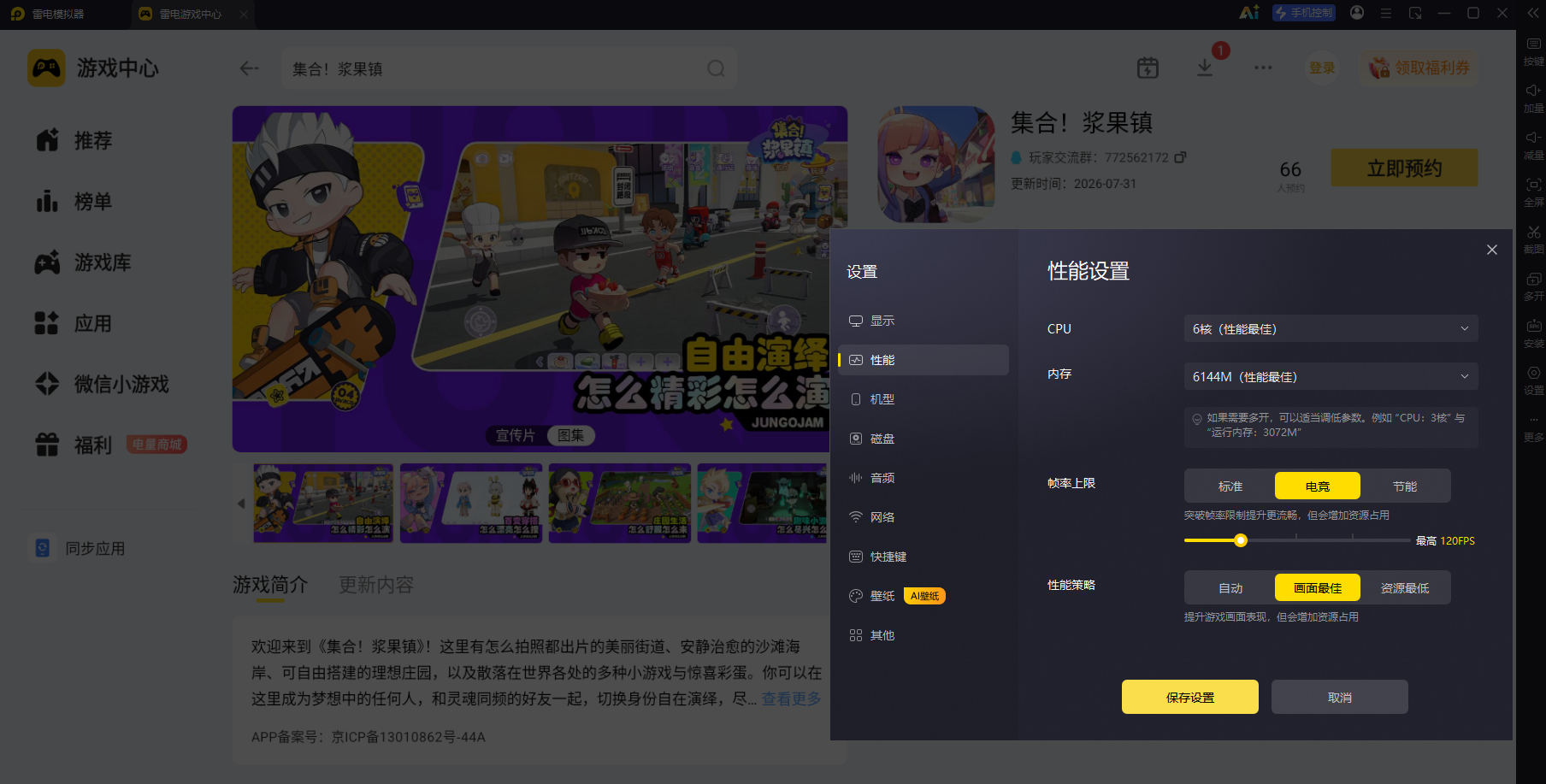
Task: Click 保存设置 to save settings
Action: click(x=1190, y=697)
